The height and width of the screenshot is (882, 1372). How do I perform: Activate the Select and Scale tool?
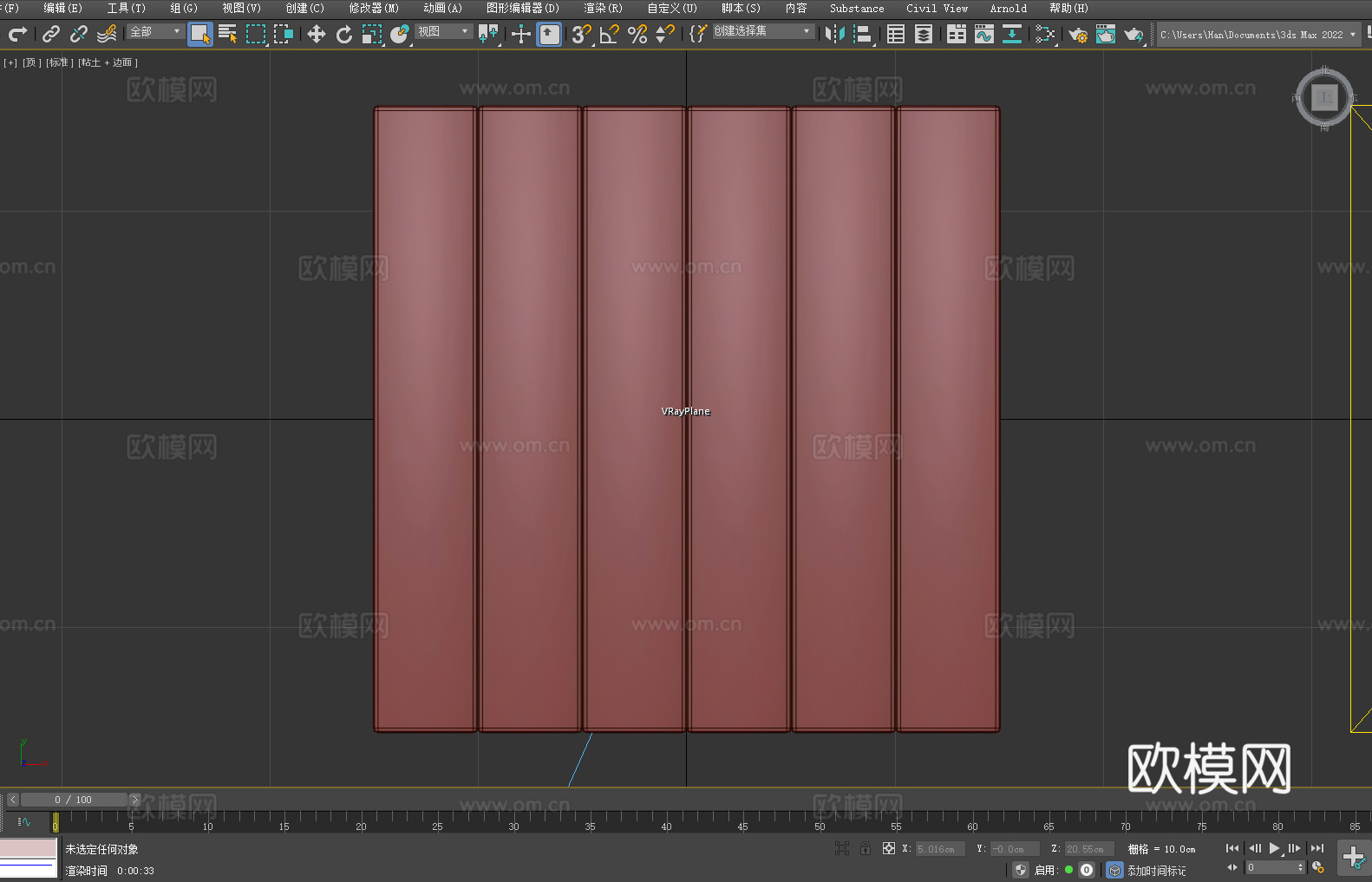click(372, 34)
